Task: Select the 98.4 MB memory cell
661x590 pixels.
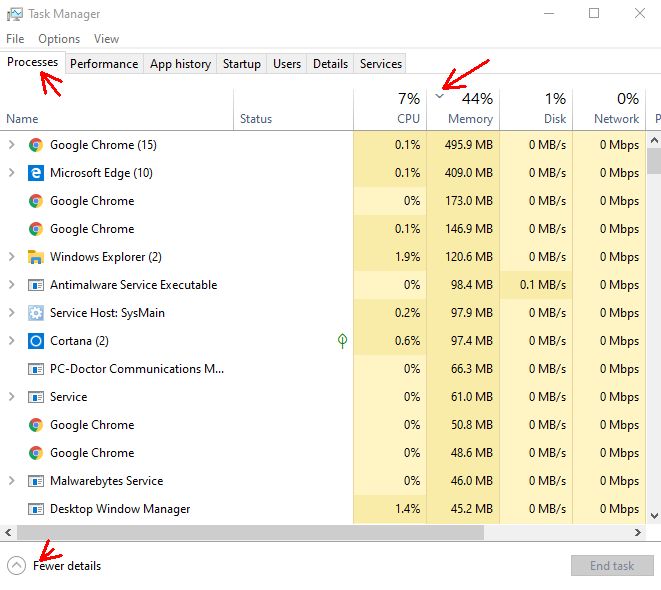Action: point(463,285)
